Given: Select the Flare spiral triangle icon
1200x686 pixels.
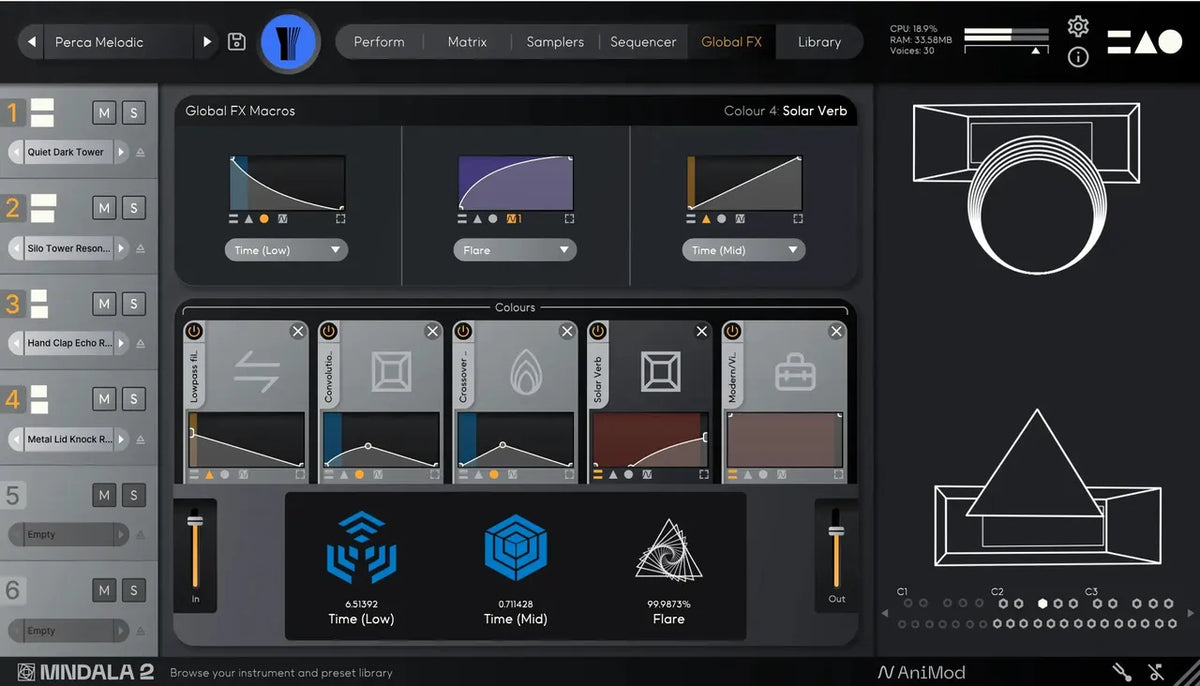Looking at the screenshot, I should tap(669, 548).
